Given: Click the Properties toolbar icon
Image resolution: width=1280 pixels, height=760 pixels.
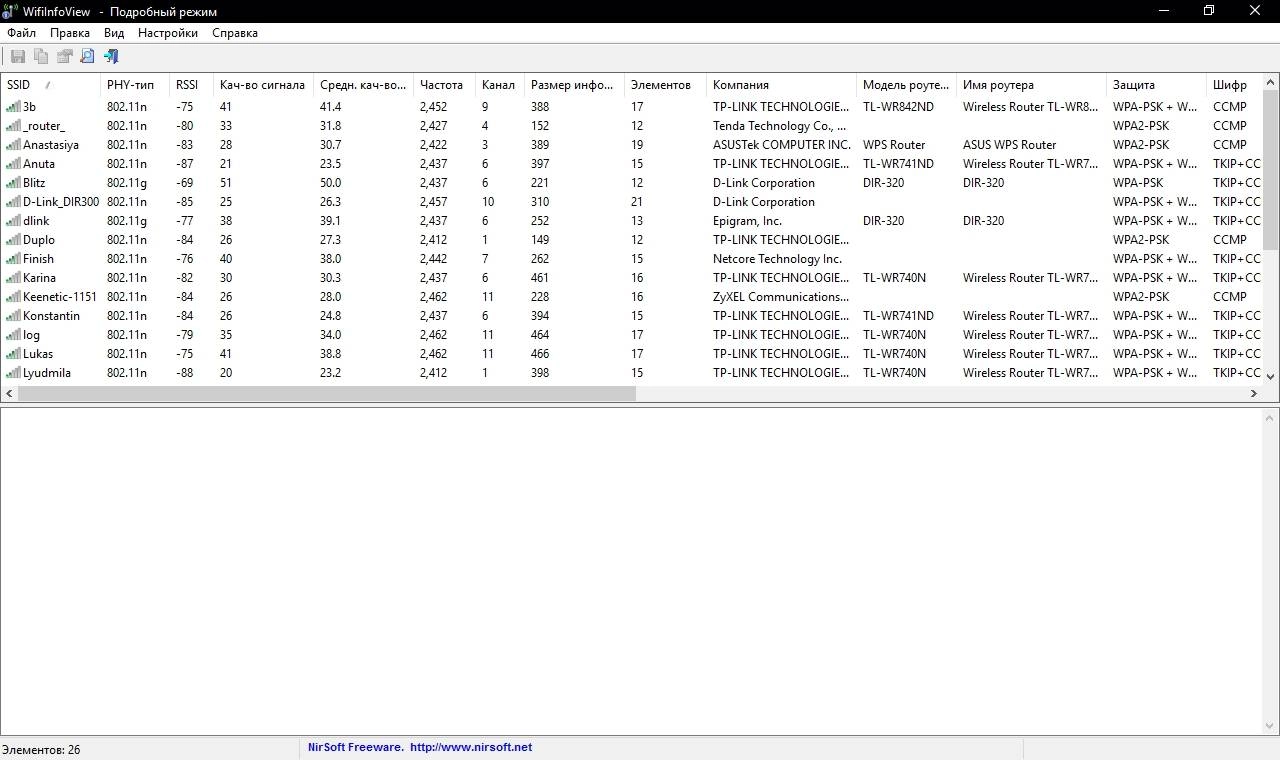Looking at the screenshot, I should (x=65, y=57).
